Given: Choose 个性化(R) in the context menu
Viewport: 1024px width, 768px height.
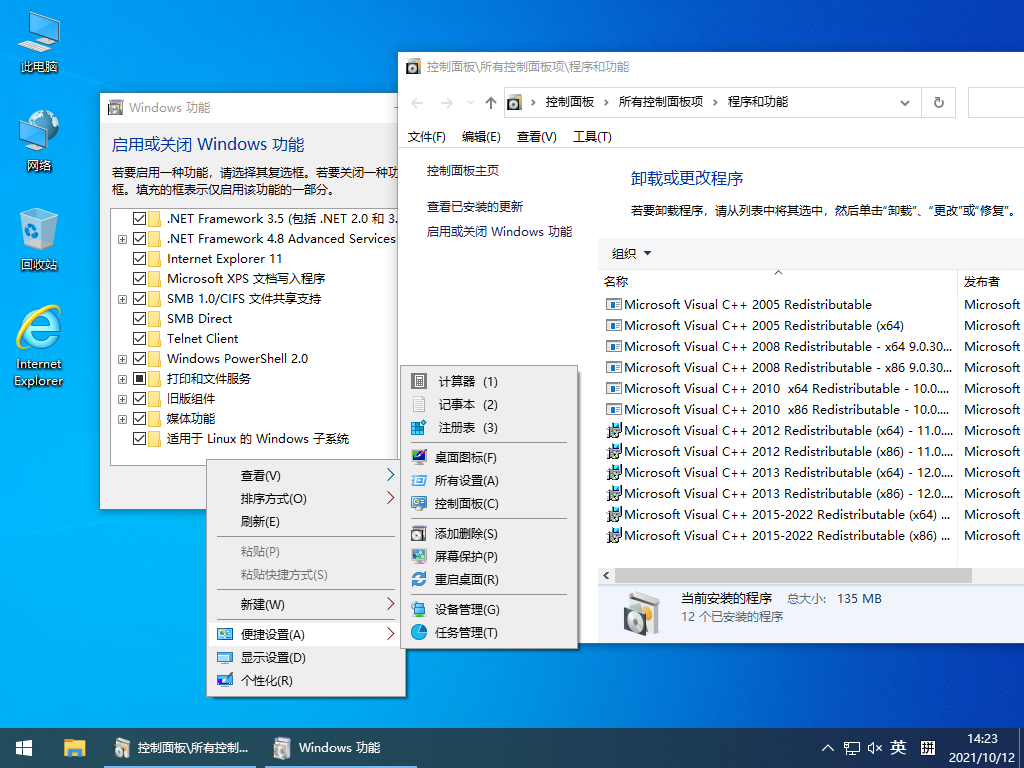Looking at the screenshot, I should tap(266, 681).
